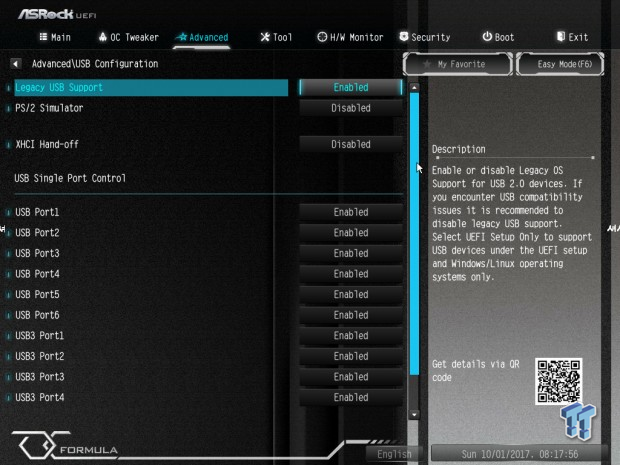Select the USB Port3 label
Screen dimensions: 620x465
[37, 253]
